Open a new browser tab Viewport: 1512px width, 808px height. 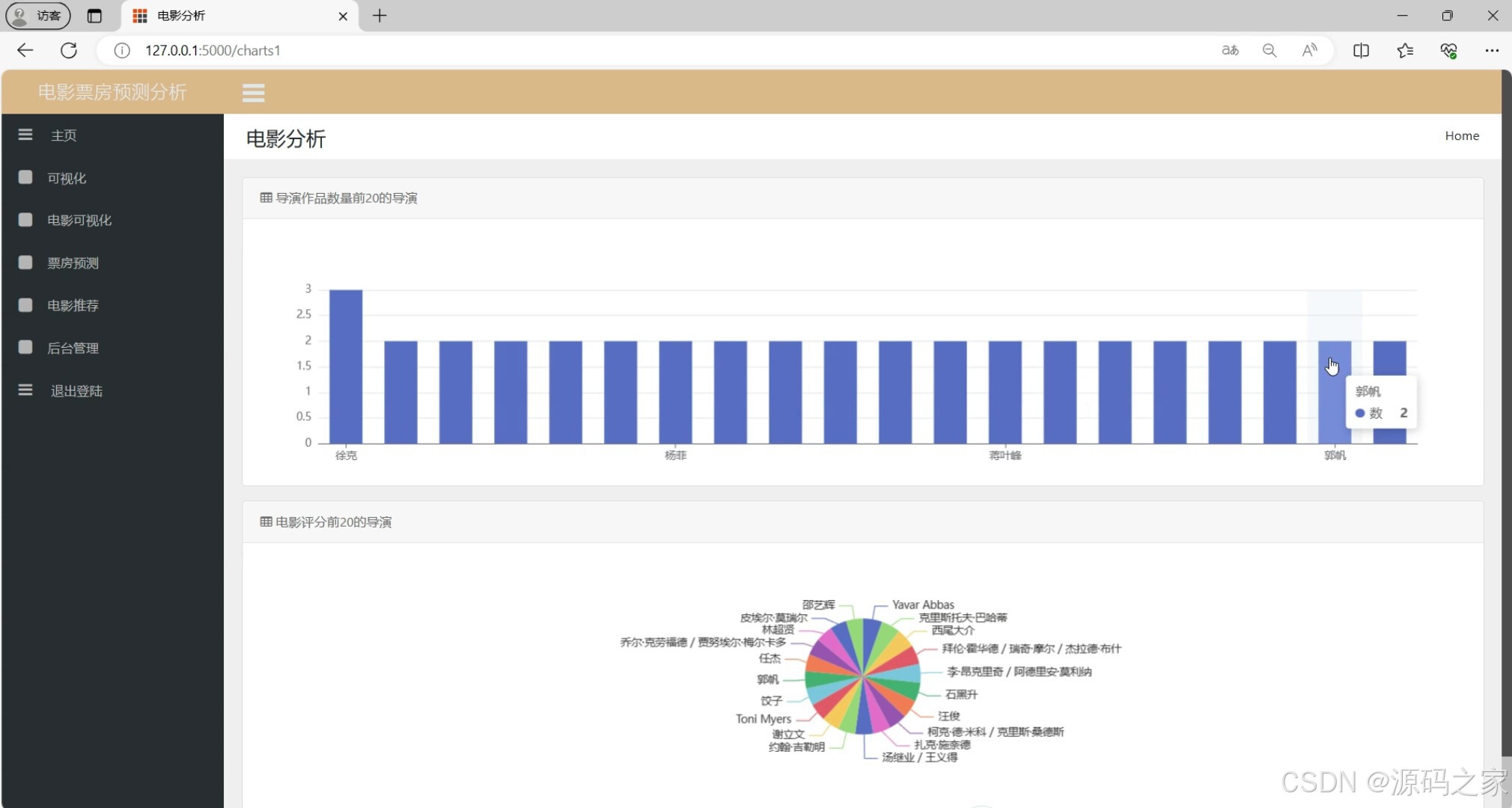(379, 16)
